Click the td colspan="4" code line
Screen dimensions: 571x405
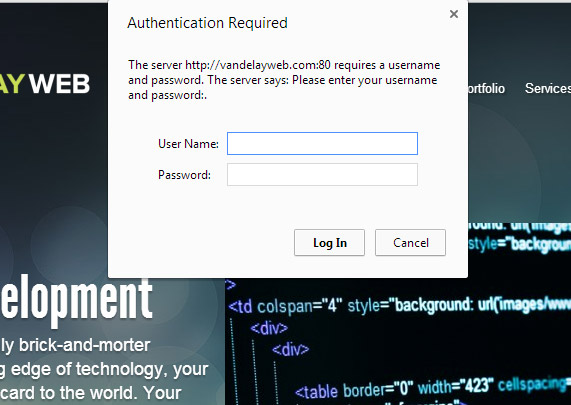click(399, 305)
